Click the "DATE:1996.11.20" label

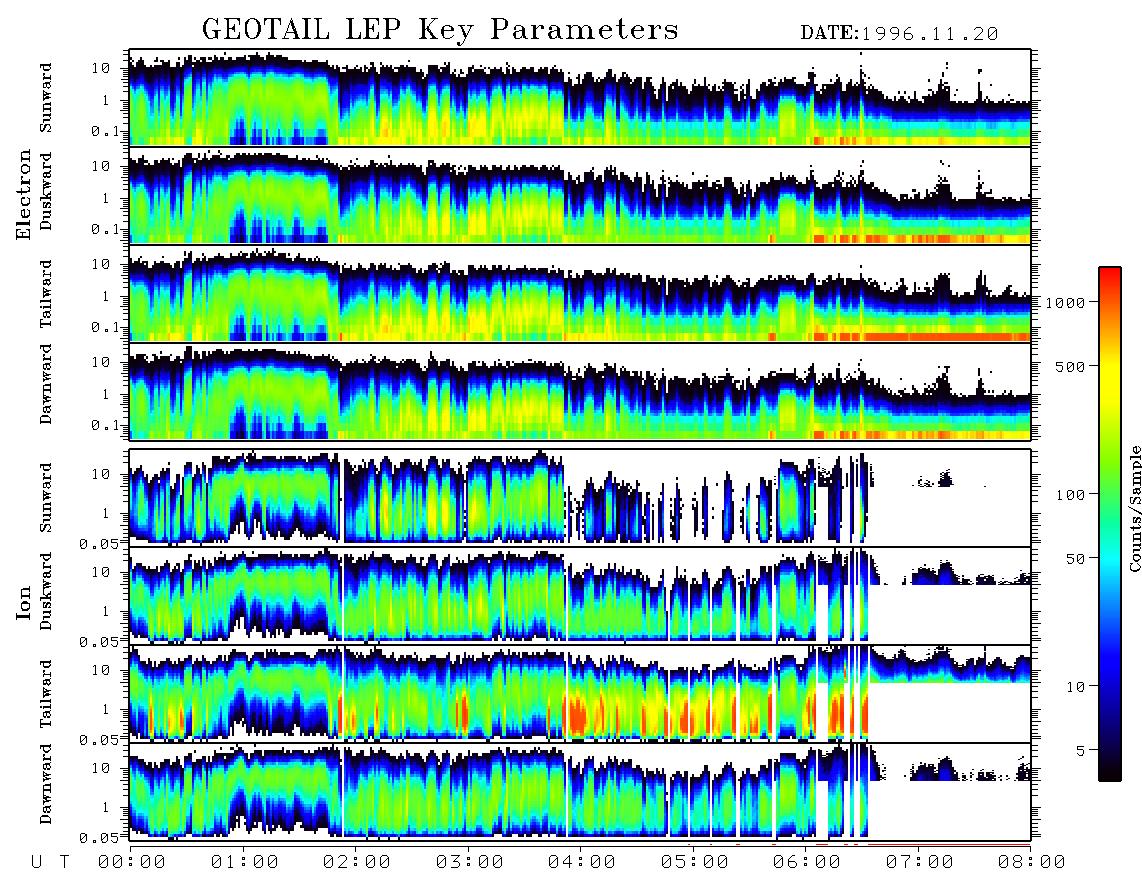(x=899, y=33)
